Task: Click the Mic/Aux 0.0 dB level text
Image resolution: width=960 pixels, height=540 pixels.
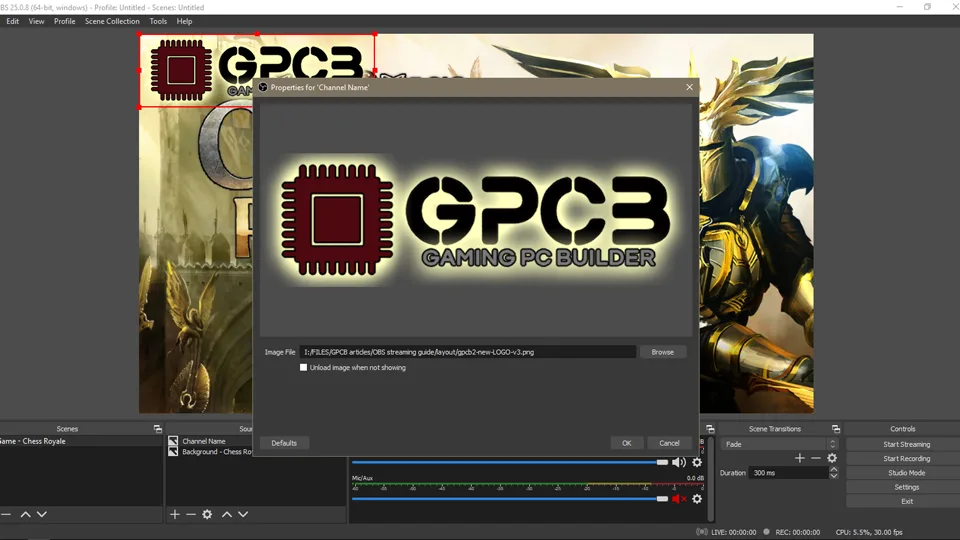Action: [x=695, y=478]
